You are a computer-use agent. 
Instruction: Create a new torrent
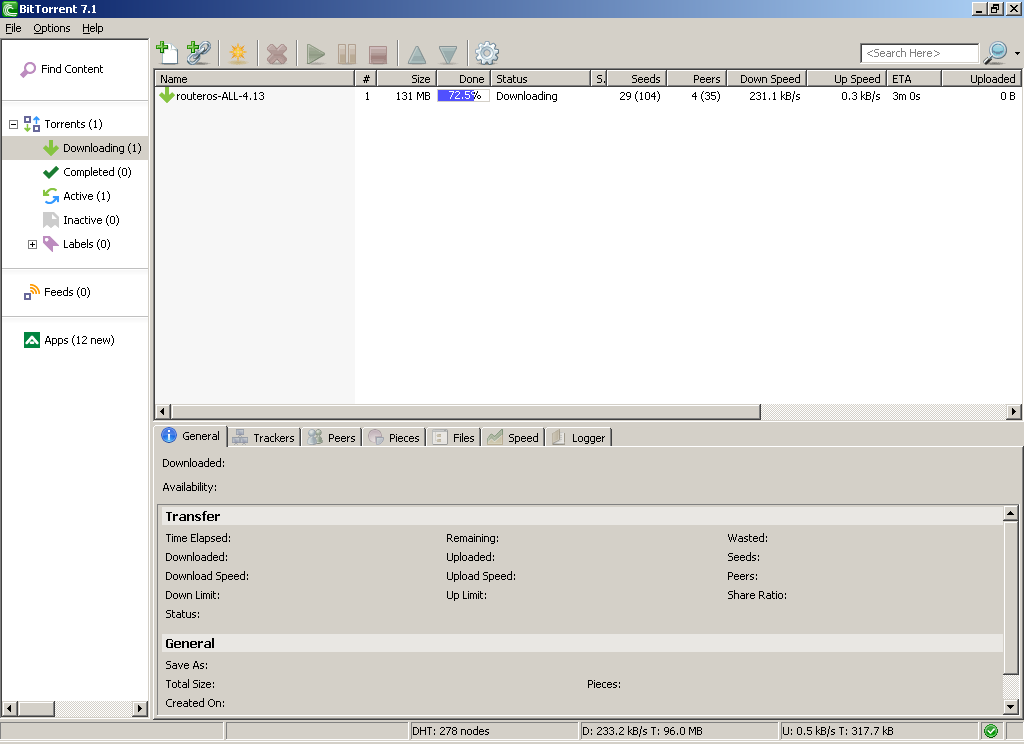pos(237,53)
